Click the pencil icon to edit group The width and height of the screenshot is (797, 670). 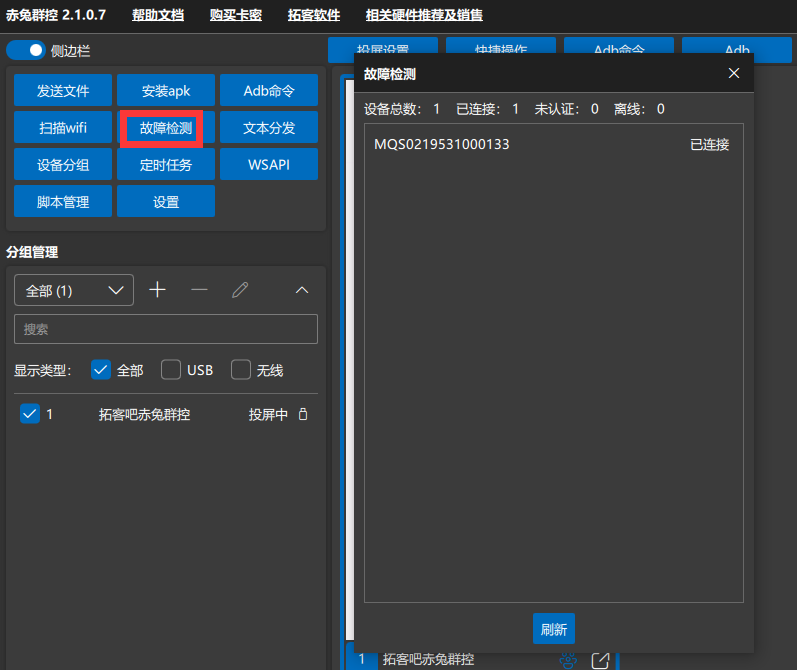click(x=240, y=290)
